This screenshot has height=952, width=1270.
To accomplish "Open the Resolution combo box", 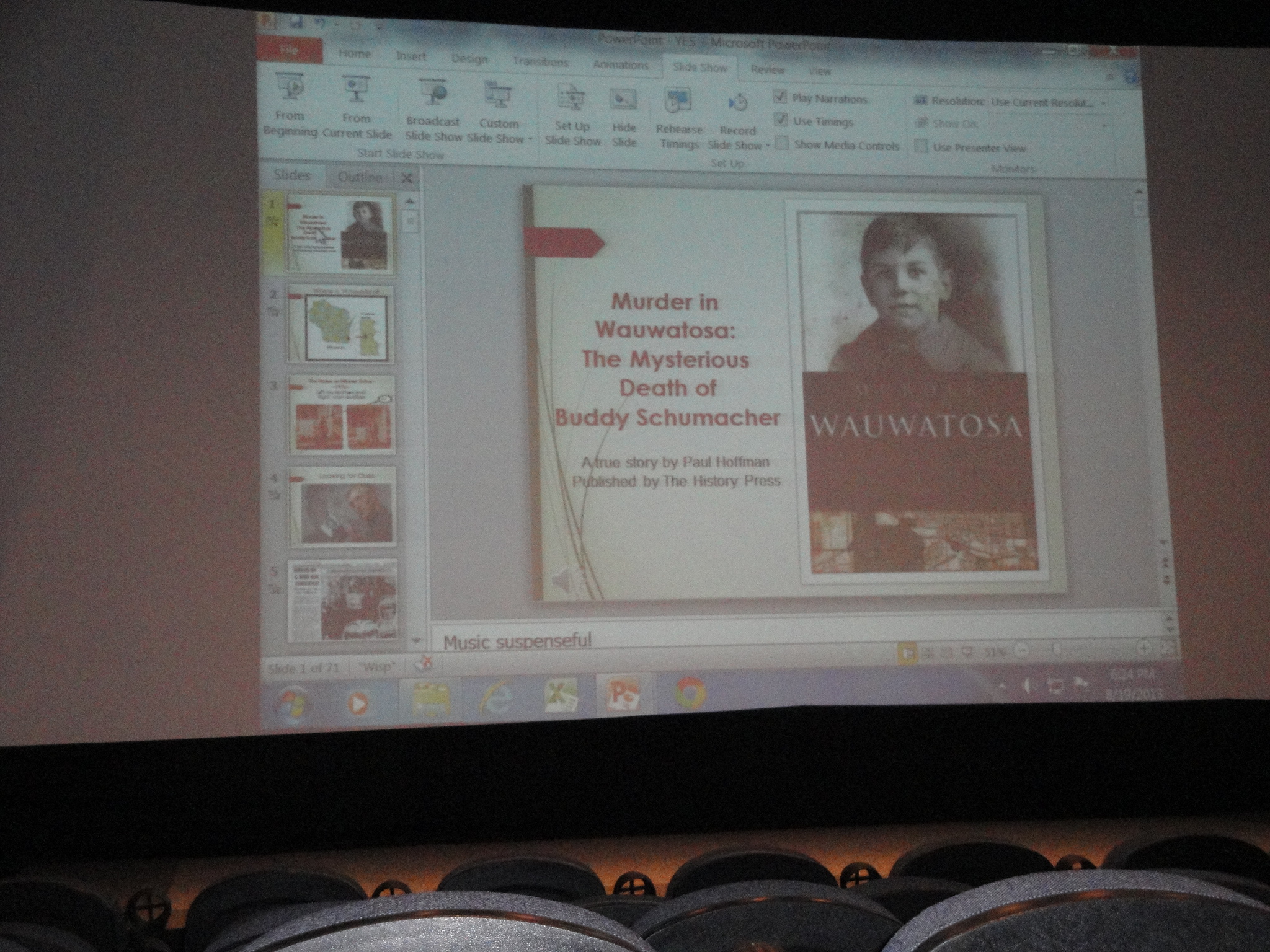I will point(1047,103).
